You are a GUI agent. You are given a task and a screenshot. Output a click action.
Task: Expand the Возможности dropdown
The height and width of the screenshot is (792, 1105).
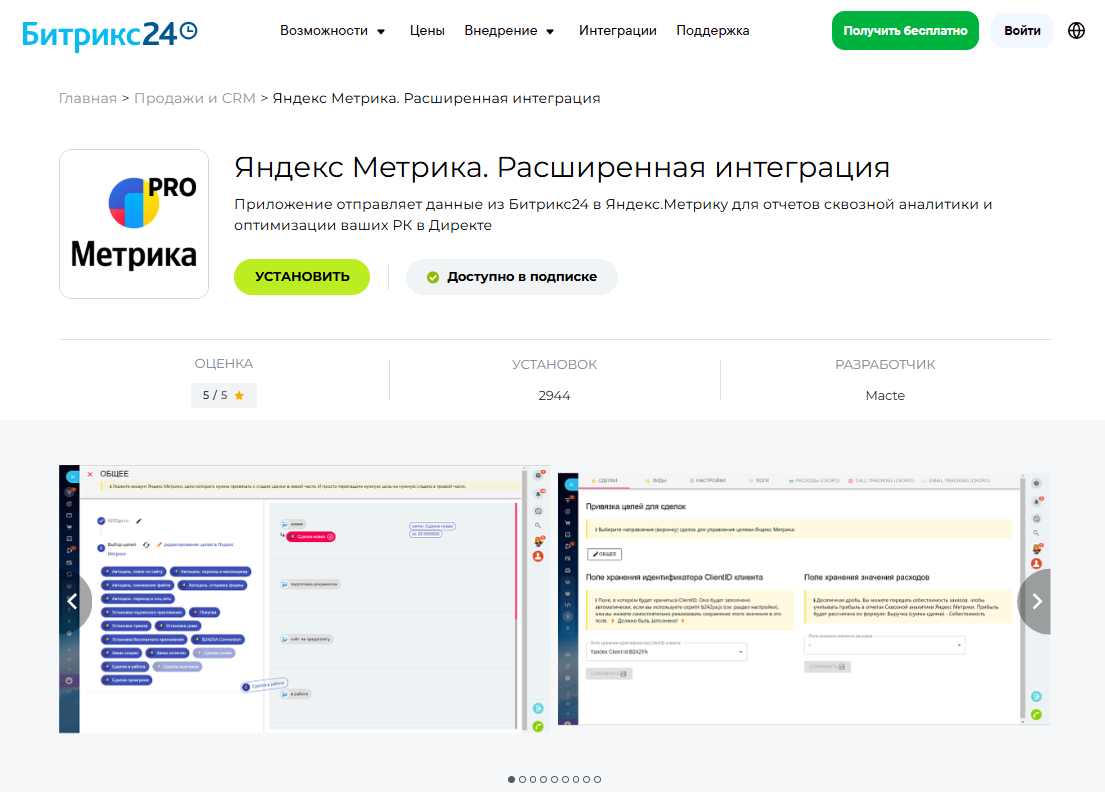coord(330,30)
